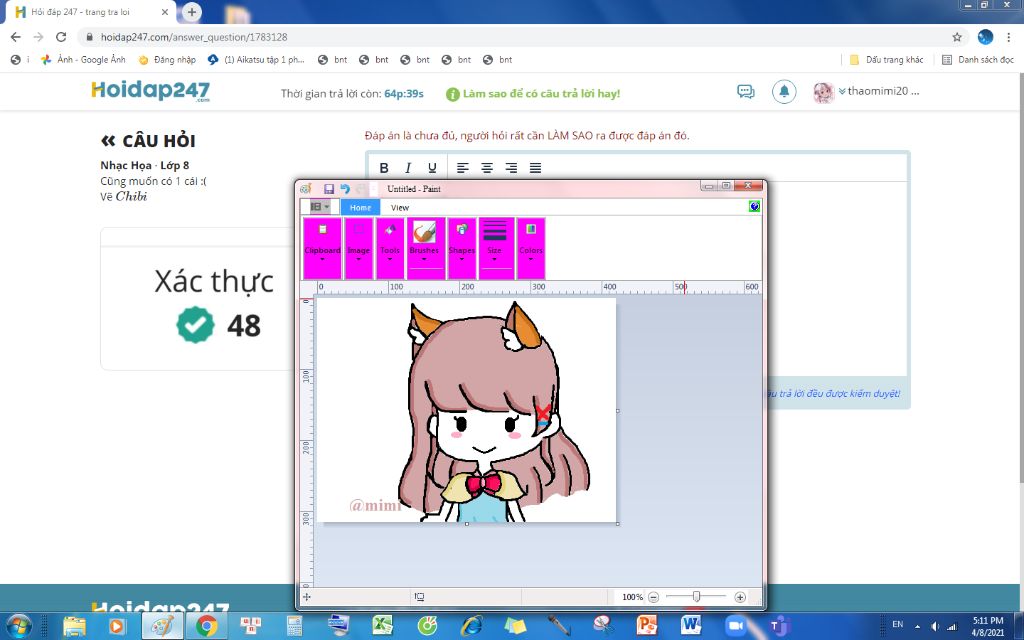Screen dimensions: 1024x640
Task: Open Microsoft Teams from the taskbar
Action: [779, 626]
